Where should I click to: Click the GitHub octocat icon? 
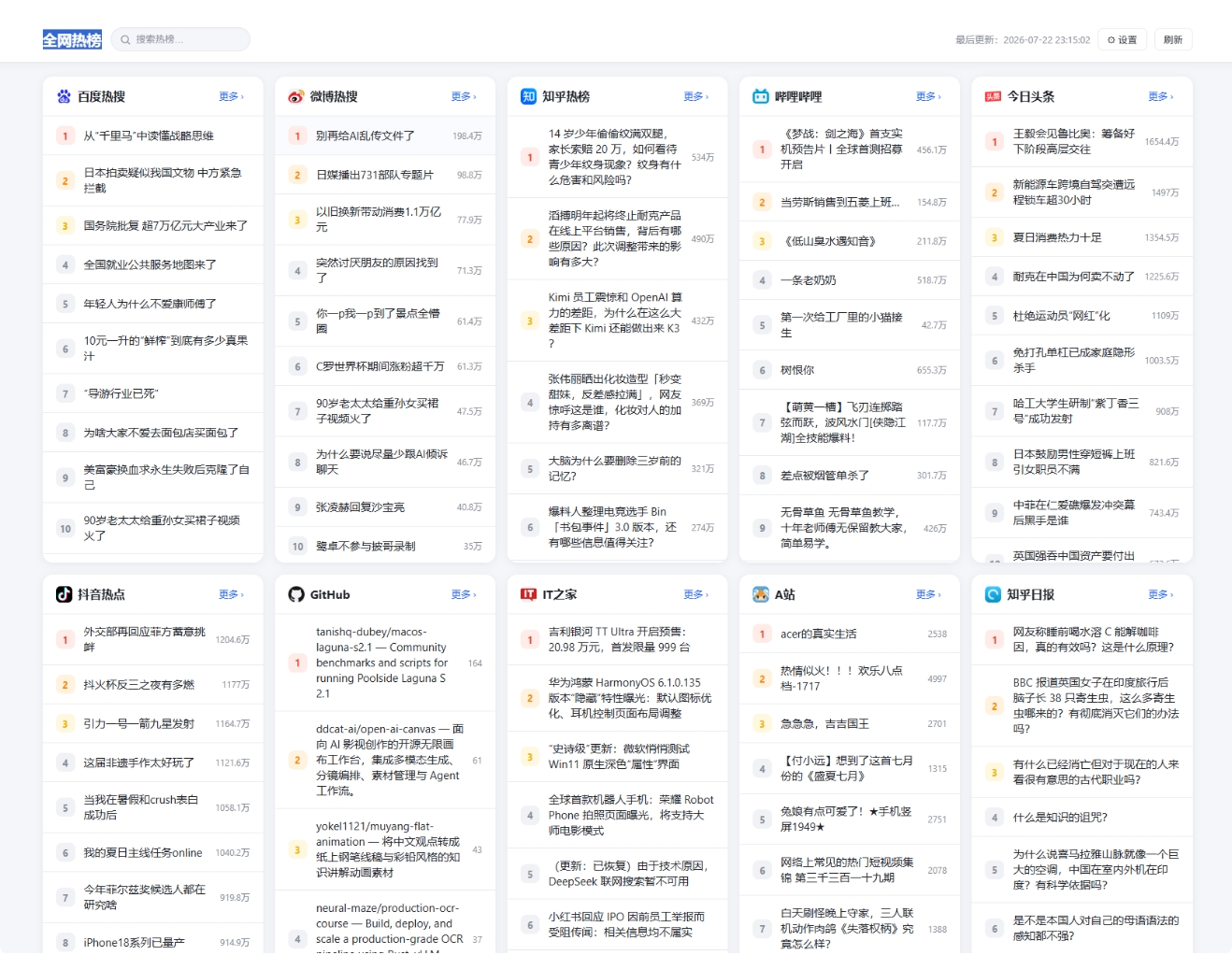[x=296, y=594]
